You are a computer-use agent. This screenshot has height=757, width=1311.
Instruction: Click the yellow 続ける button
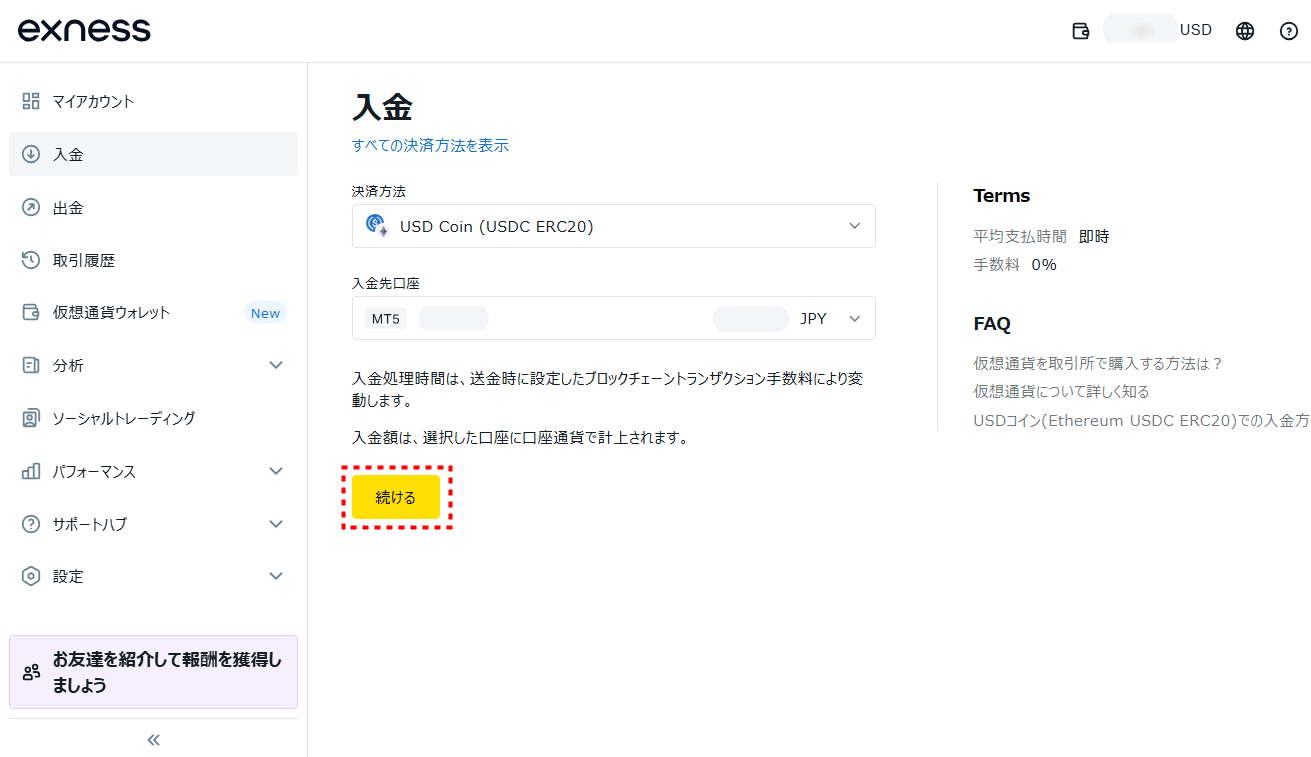point(396,497)
